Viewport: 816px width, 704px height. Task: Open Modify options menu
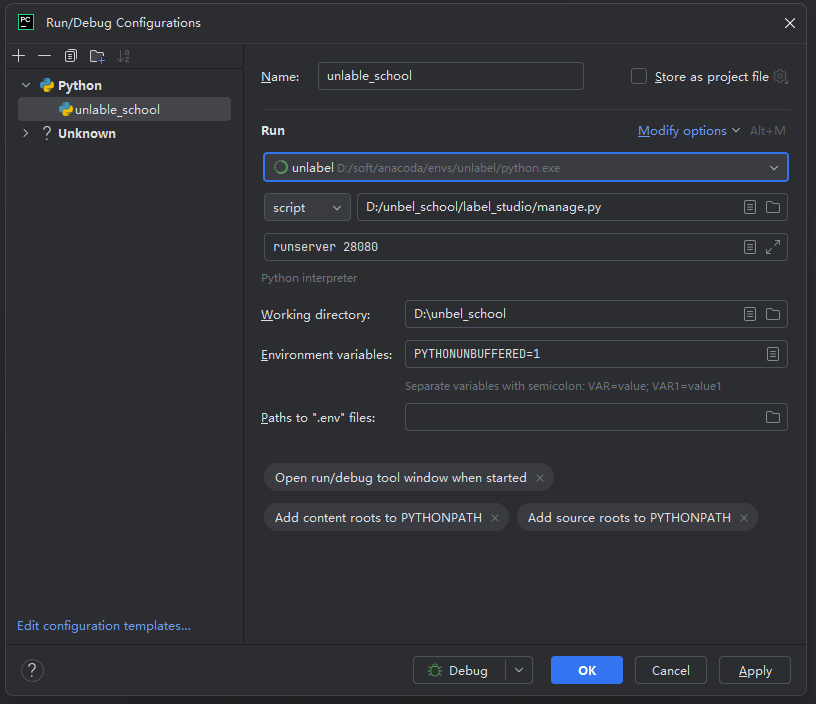pyautogui.click(x=688, y=131)
